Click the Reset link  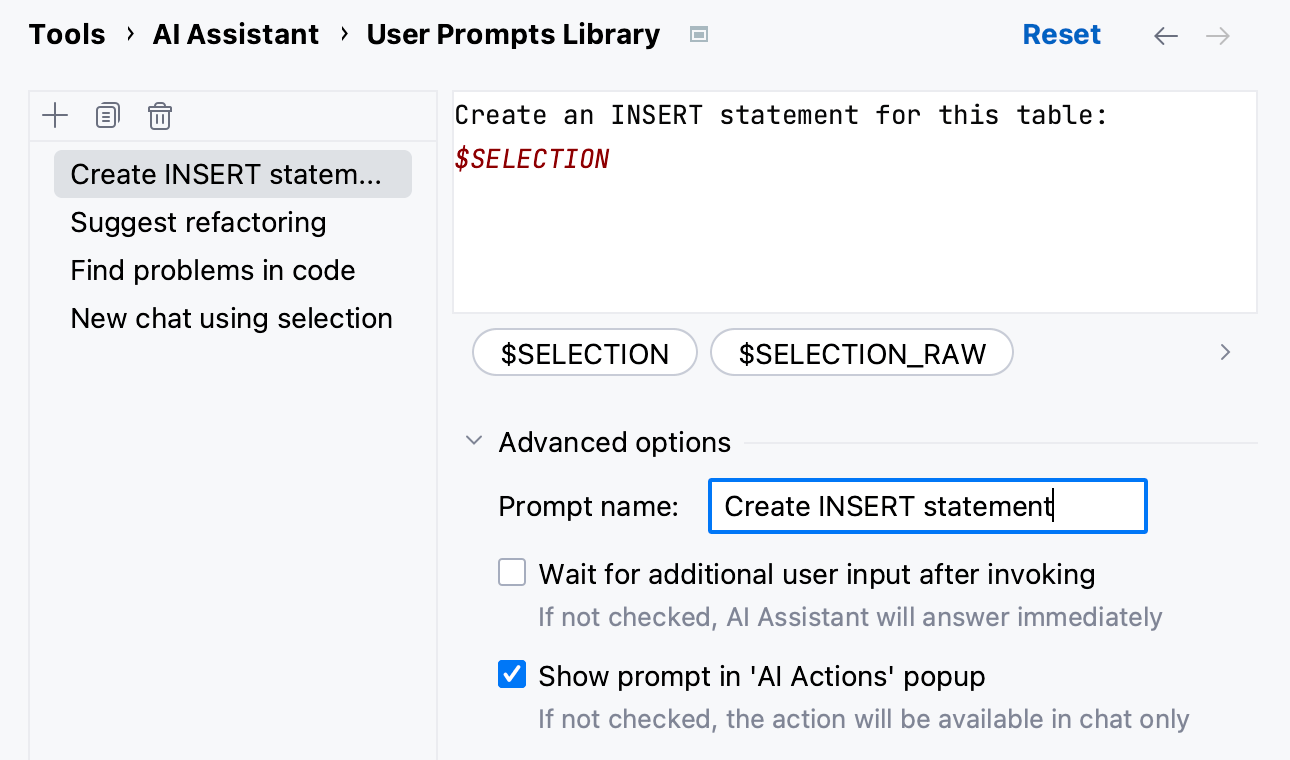[x=1062, y=35]
